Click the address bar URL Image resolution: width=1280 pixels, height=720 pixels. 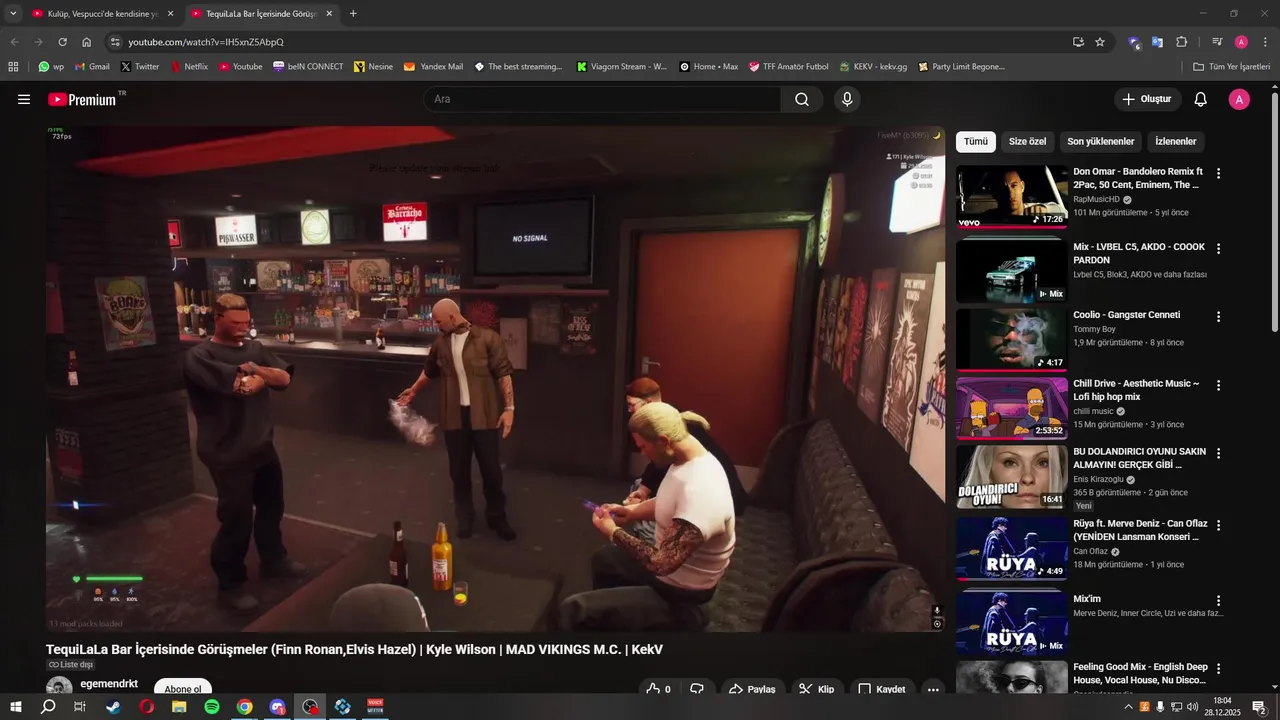coord(206,42)
